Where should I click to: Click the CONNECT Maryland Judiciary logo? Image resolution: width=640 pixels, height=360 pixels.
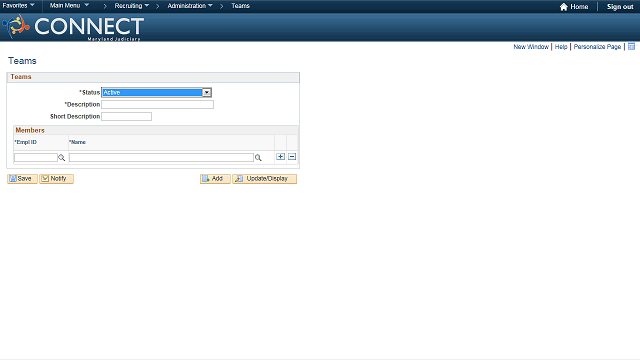[x=73, y=27]
